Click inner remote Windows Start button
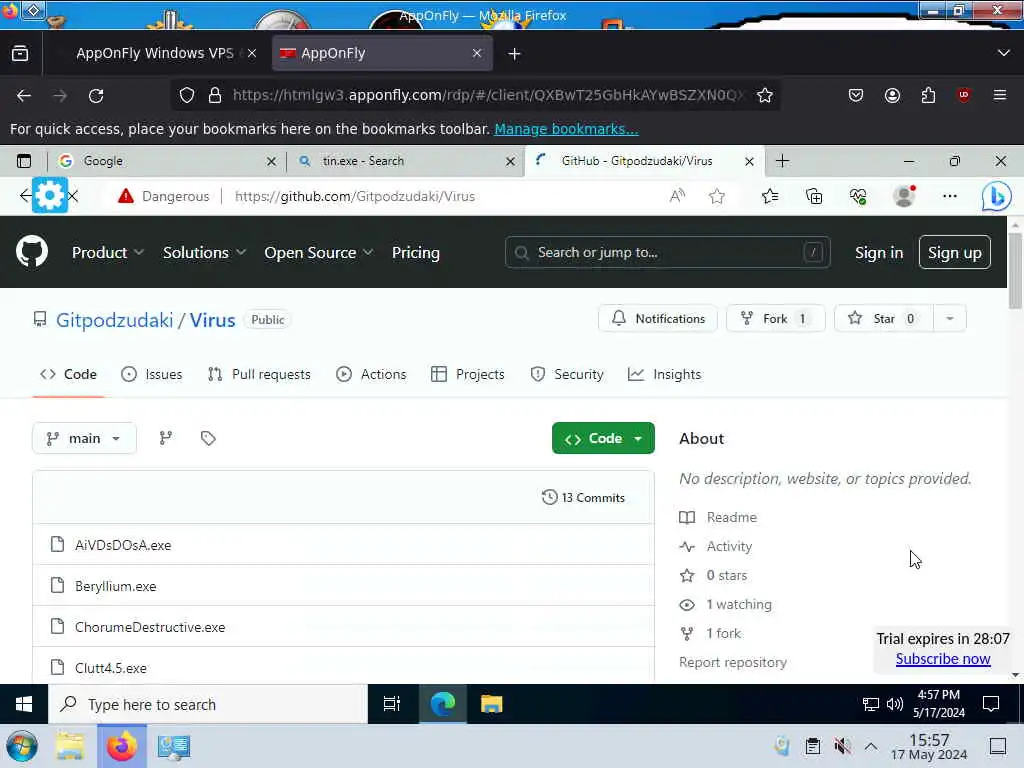1024x768 pixels. (x=24, y=704)
